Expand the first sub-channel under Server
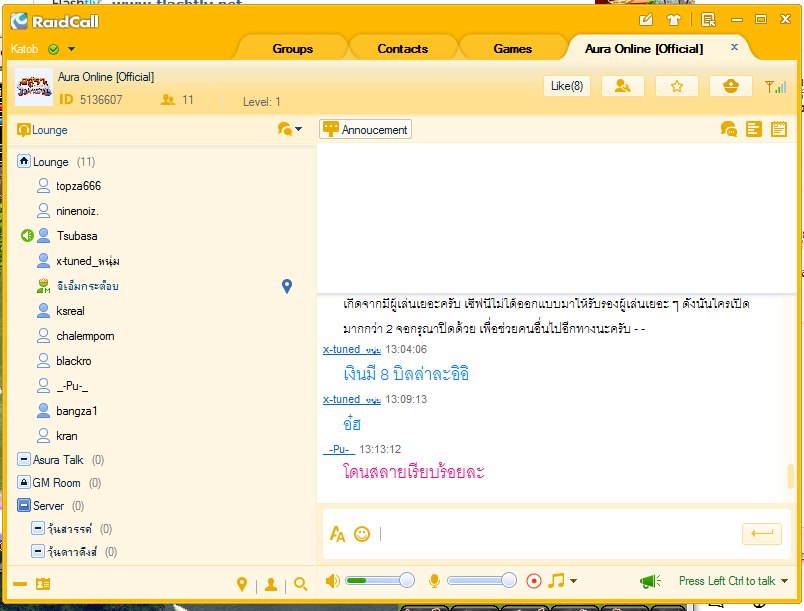The image size is (804, 611). (x=37, y=528)
